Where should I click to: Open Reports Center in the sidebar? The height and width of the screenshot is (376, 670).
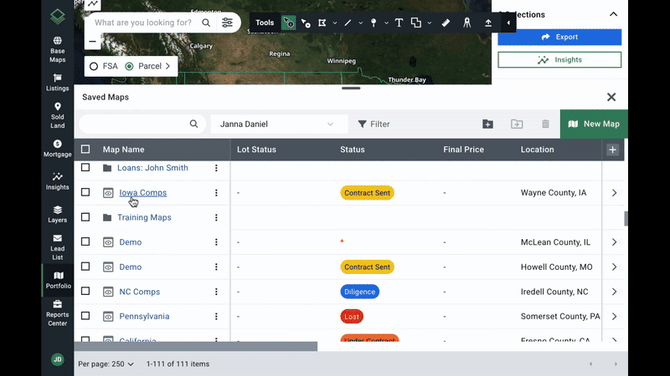click(x=57, y=313)
